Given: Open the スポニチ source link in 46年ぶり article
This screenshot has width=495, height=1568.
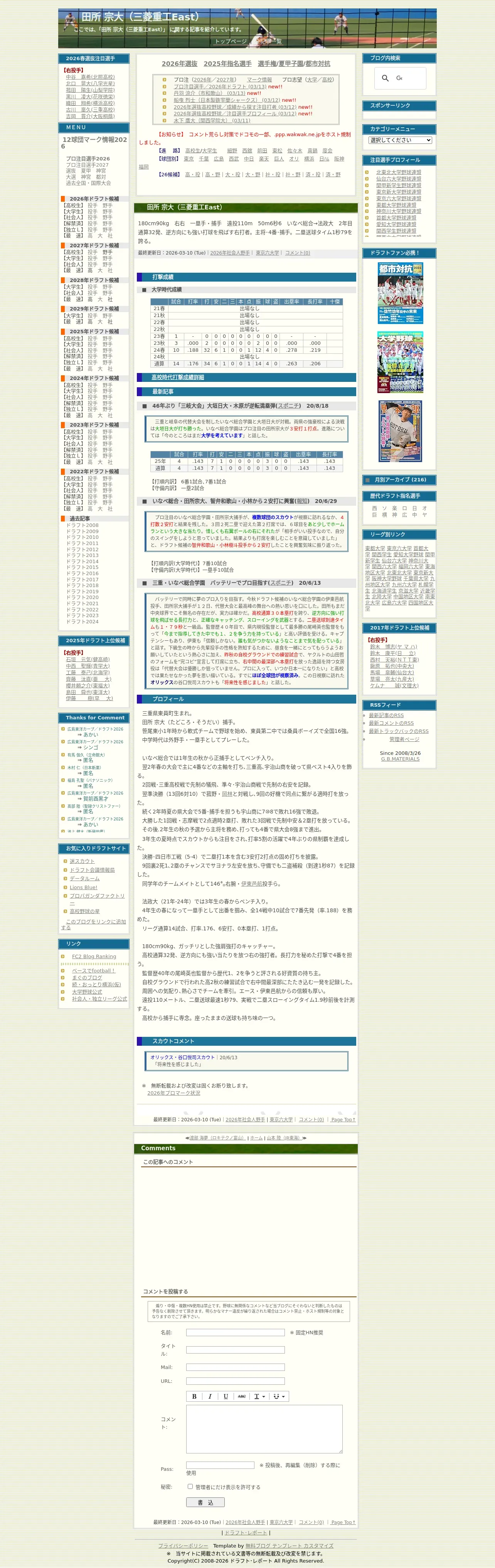Looking at the screenshot, I should tap(289, 406).
